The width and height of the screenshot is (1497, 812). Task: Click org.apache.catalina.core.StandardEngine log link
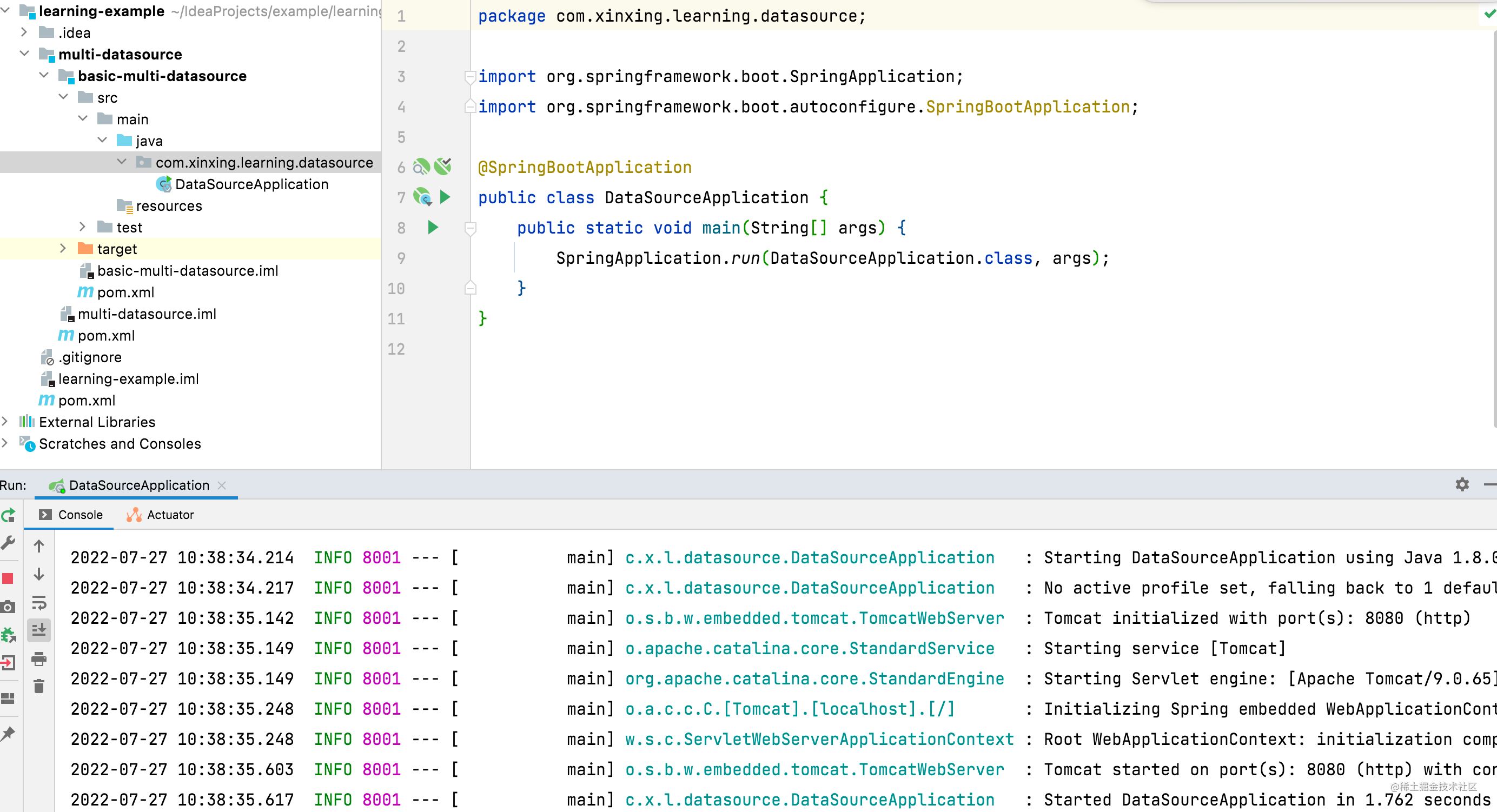click(x=814, y=678)
